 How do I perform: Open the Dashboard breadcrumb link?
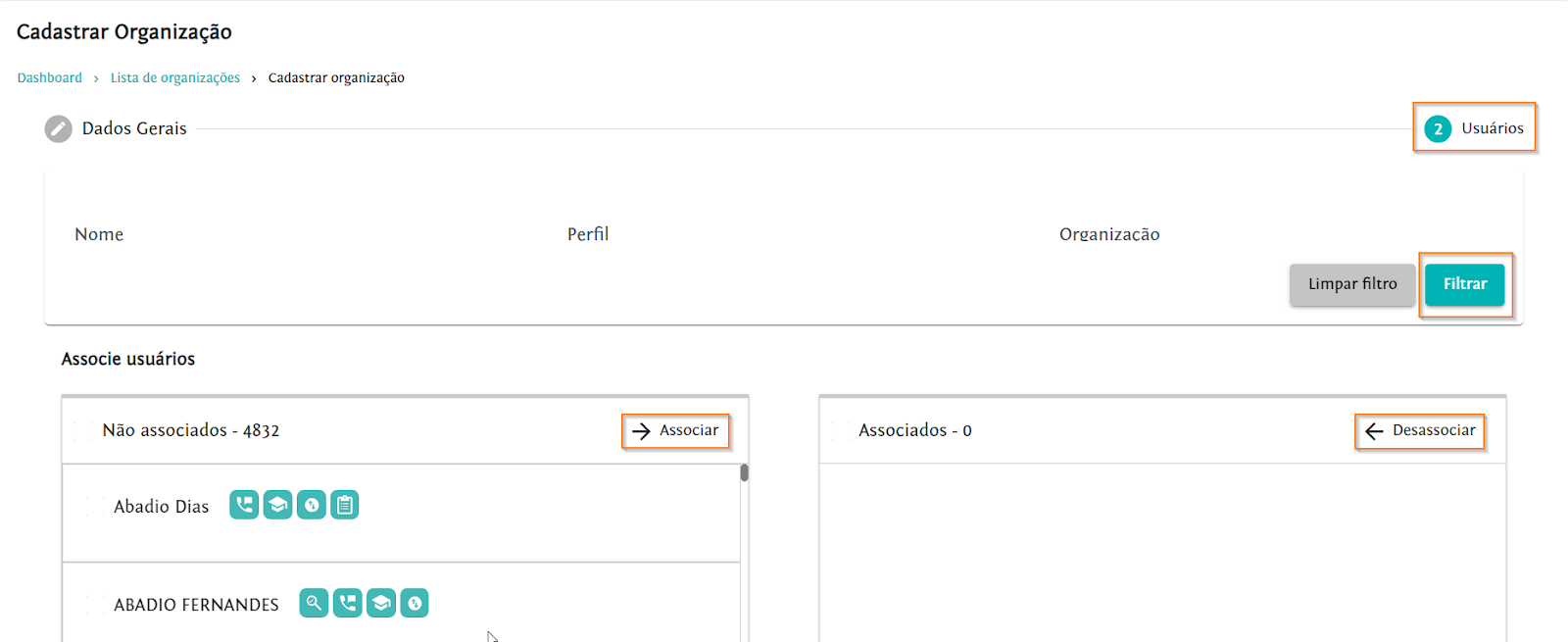tap(50, 78)
